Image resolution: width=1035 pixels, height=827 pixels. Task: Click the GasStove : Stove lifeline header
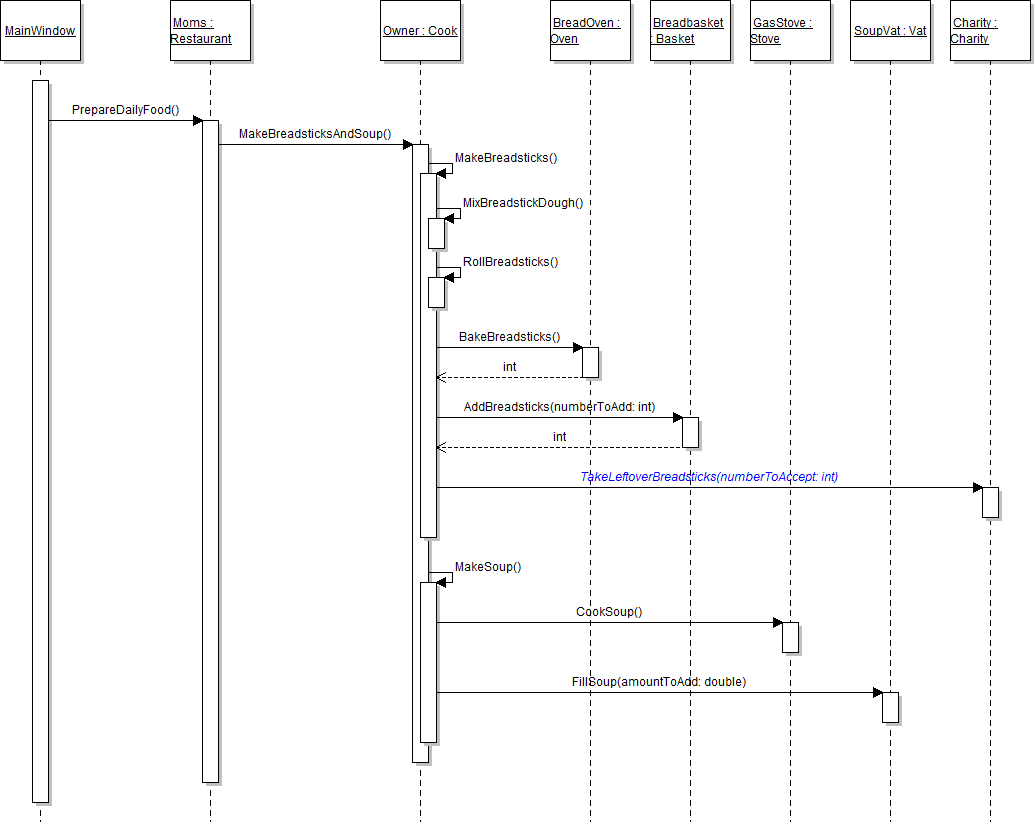[x=790, y=31]
